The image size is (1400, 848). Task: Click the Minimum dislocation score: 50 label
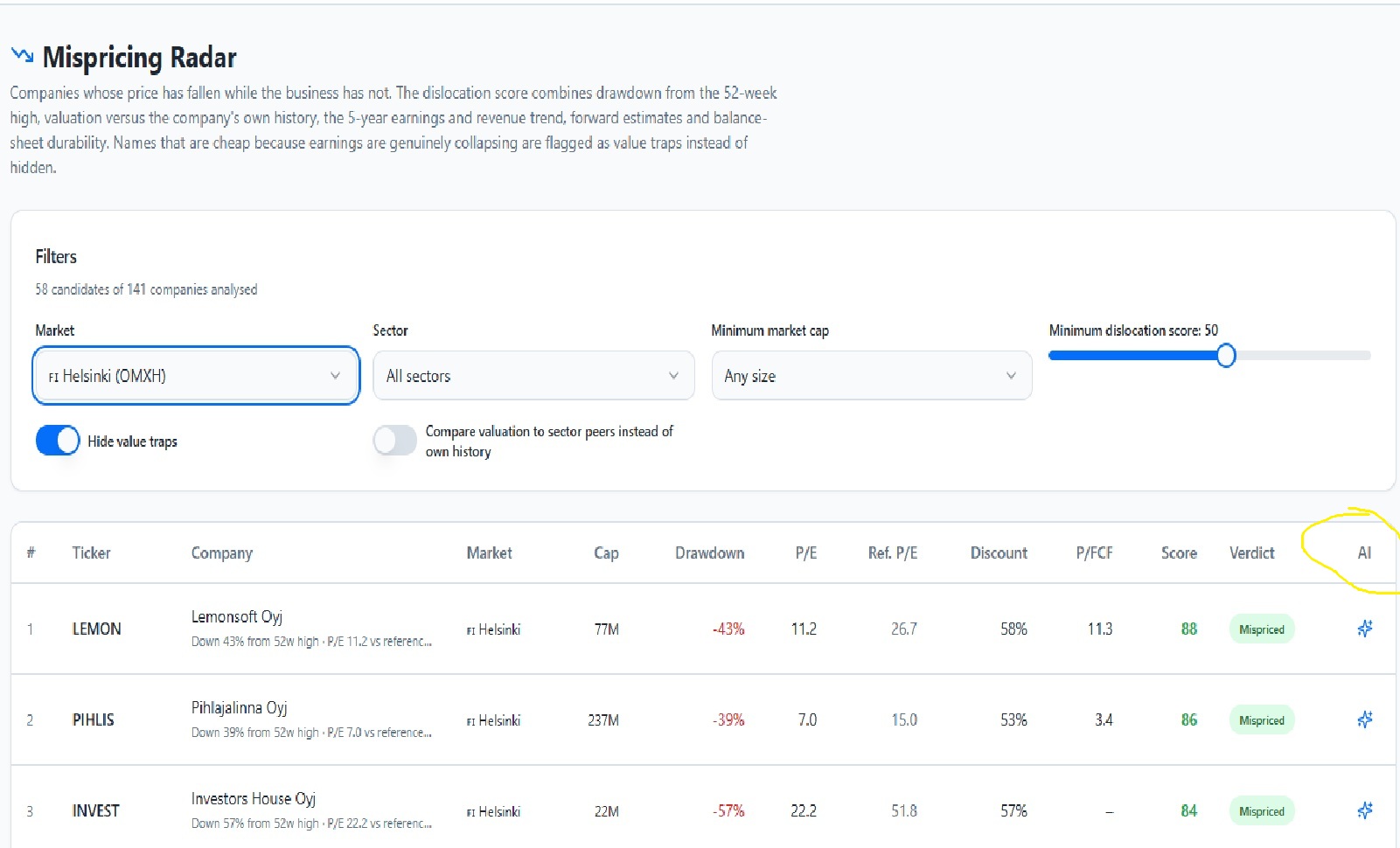pos(1133,330)
